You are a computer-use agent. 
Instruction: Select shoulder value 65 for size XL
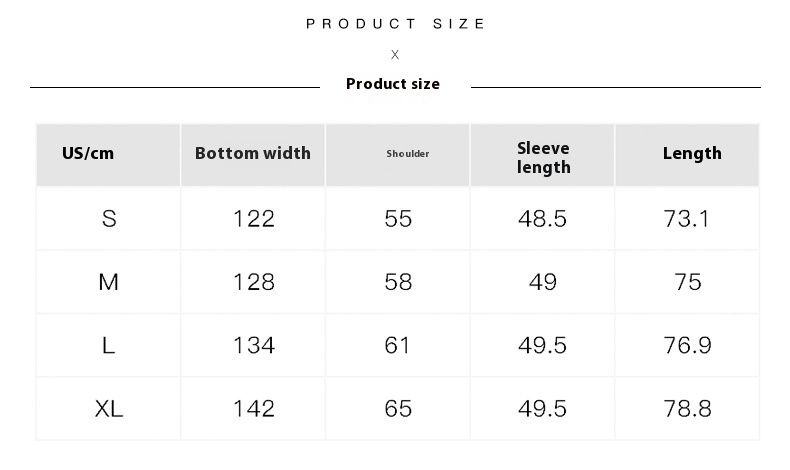(398, 408)
